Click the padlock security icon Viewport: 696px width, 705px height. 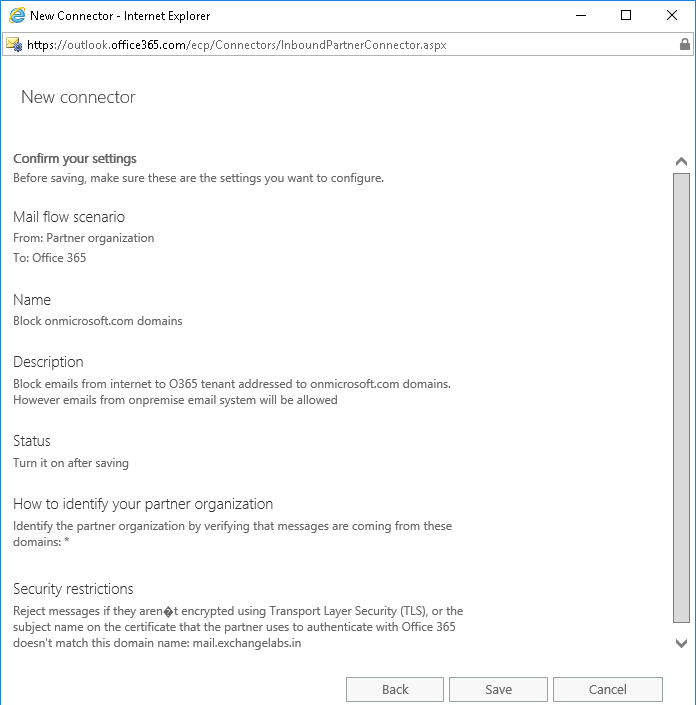pos(684,44)
